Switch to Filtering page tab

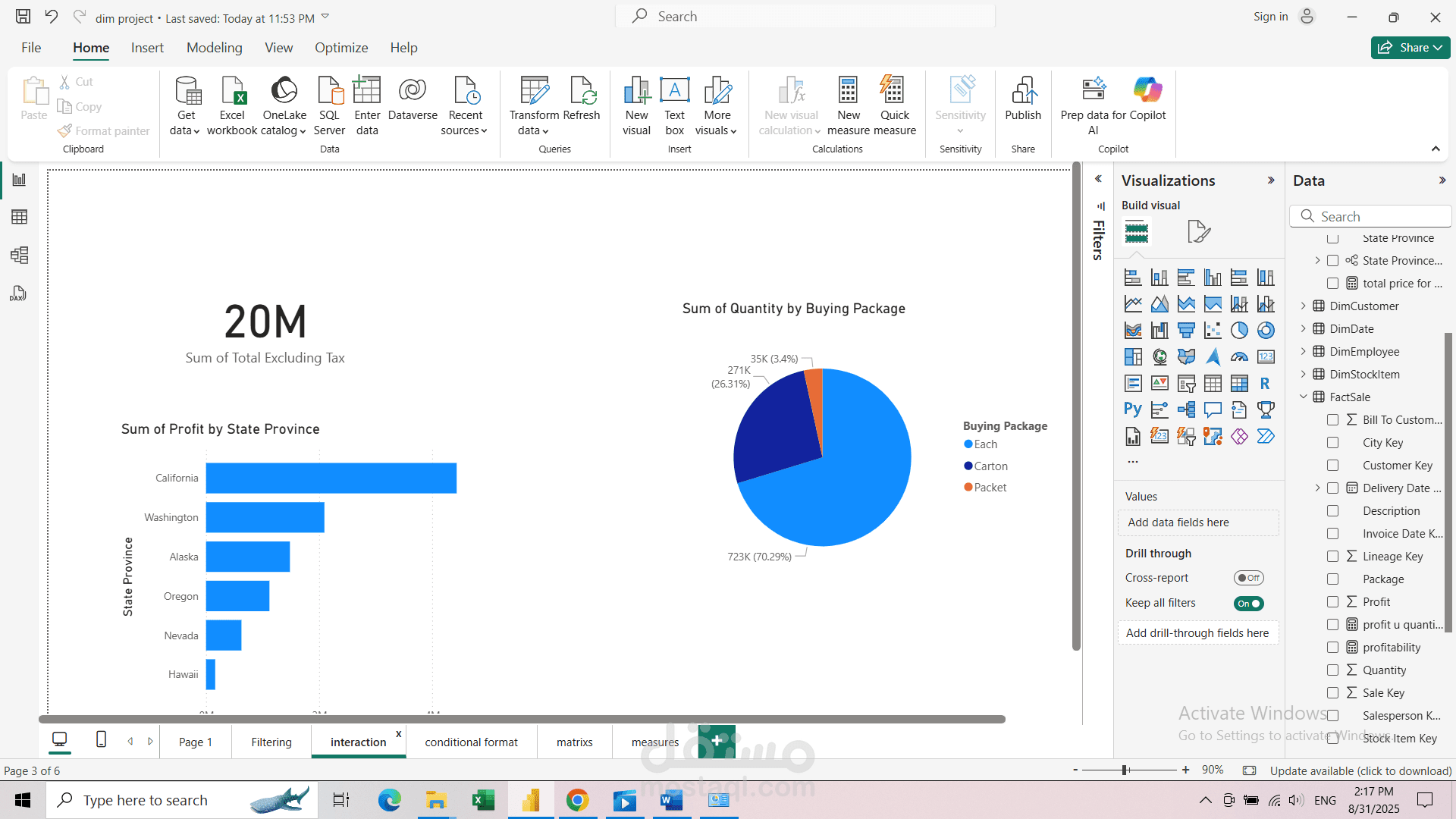click(x=271, y=742)
